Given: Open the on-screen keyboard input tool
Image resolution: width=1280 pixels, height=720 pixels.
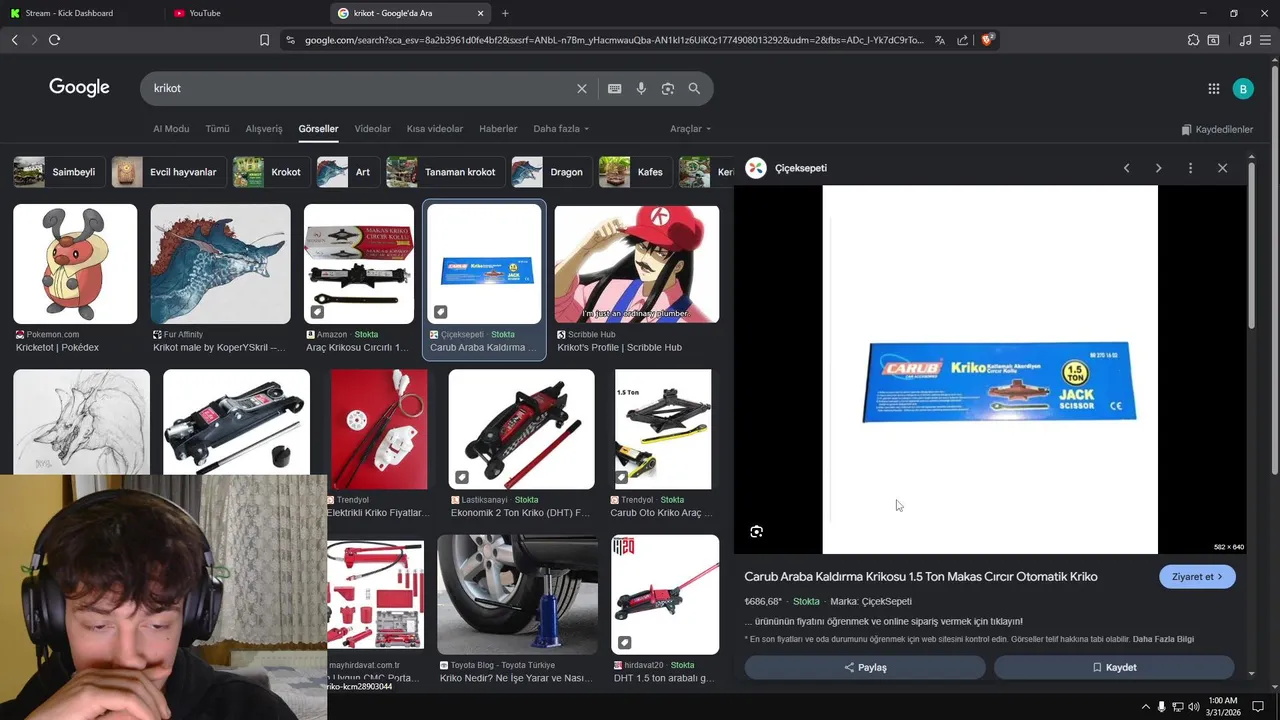Looking at the screenshot, I should pos(615,89).
